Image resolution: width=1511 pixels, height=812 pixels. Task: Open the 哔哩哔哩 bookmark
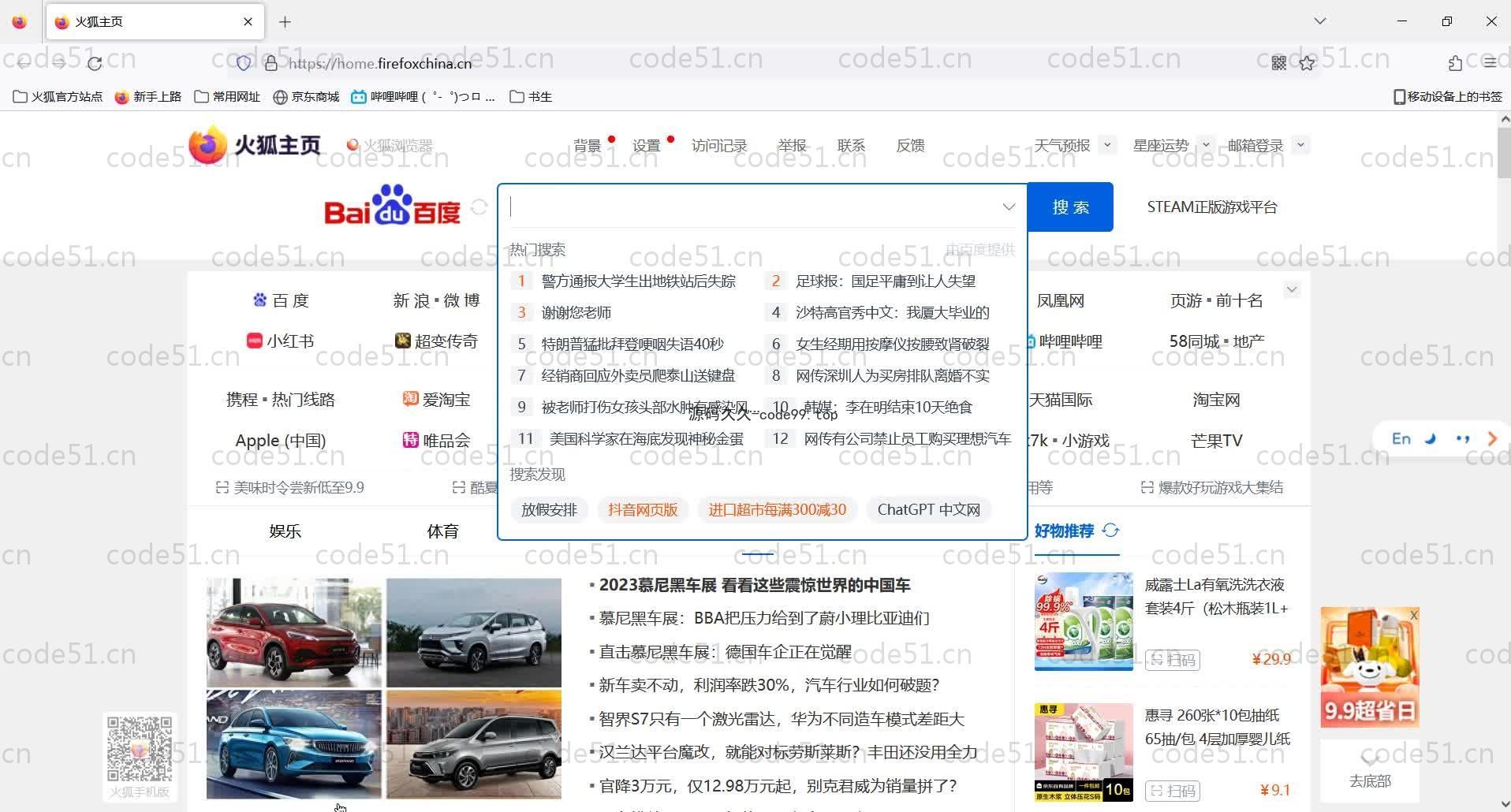click(x=423, y=96)
